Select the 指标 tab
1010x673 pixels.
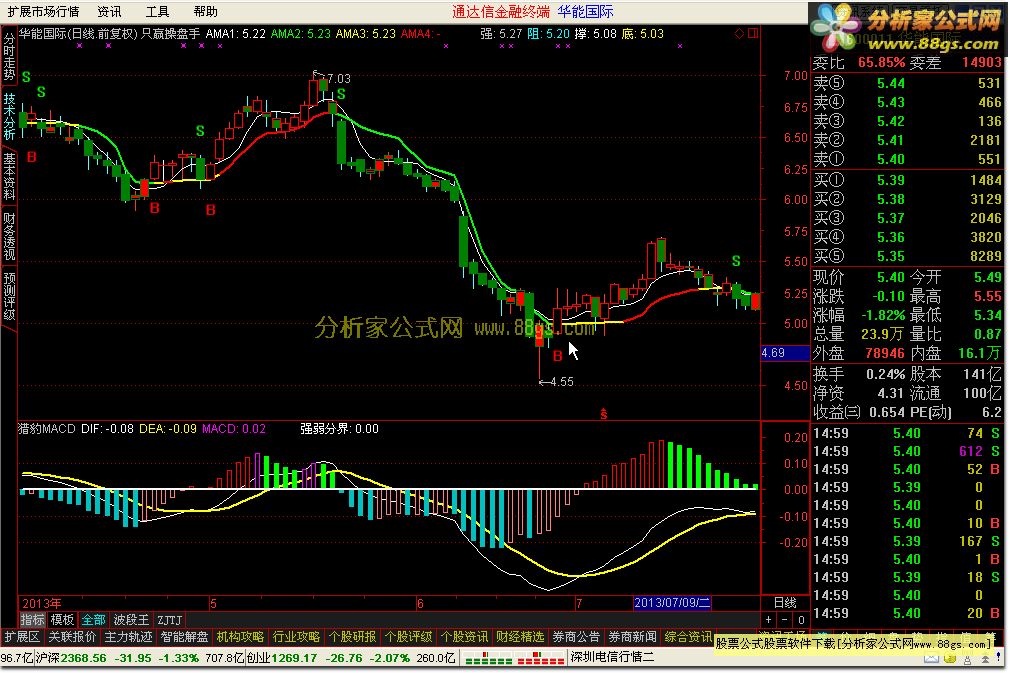pyautogui.click(x=32, y=620)
